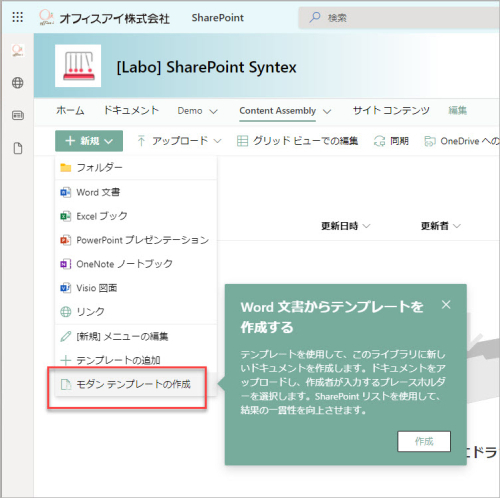
Task: Open the news icon in left rail
Action: pos(18,115)
